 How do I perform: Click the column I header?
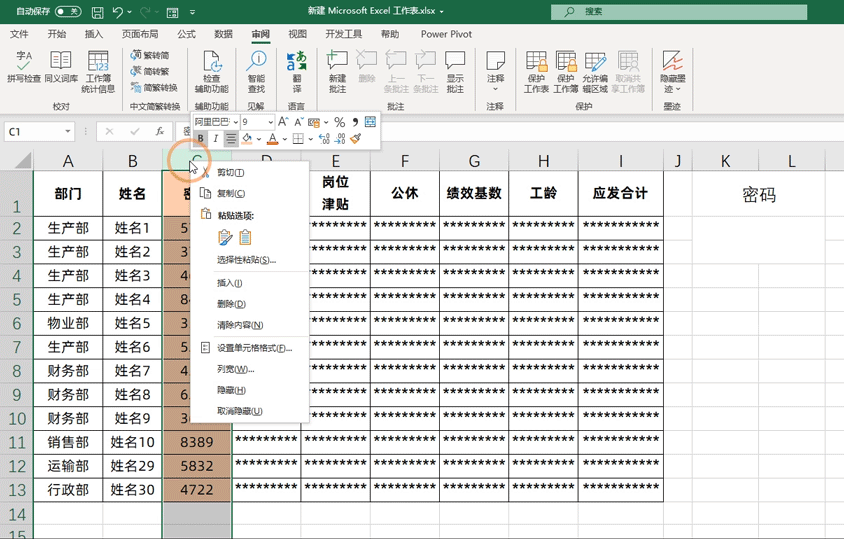click(620, 161)
